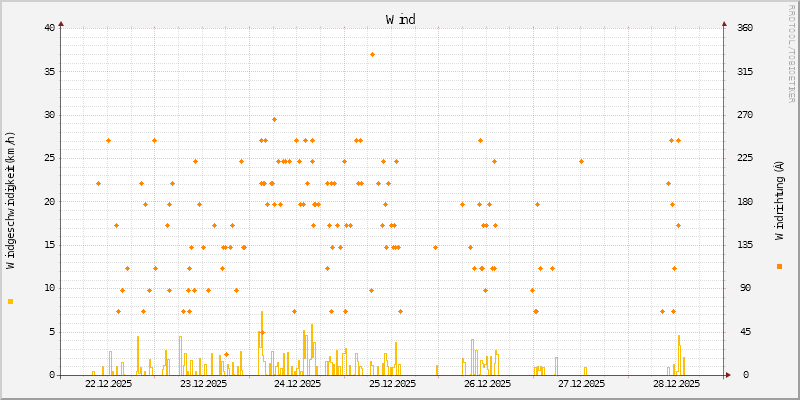Image resolution: width=800 pixels, height=400 pixels.
Task: Click the Windrichtung axis label
Action: 779,200
